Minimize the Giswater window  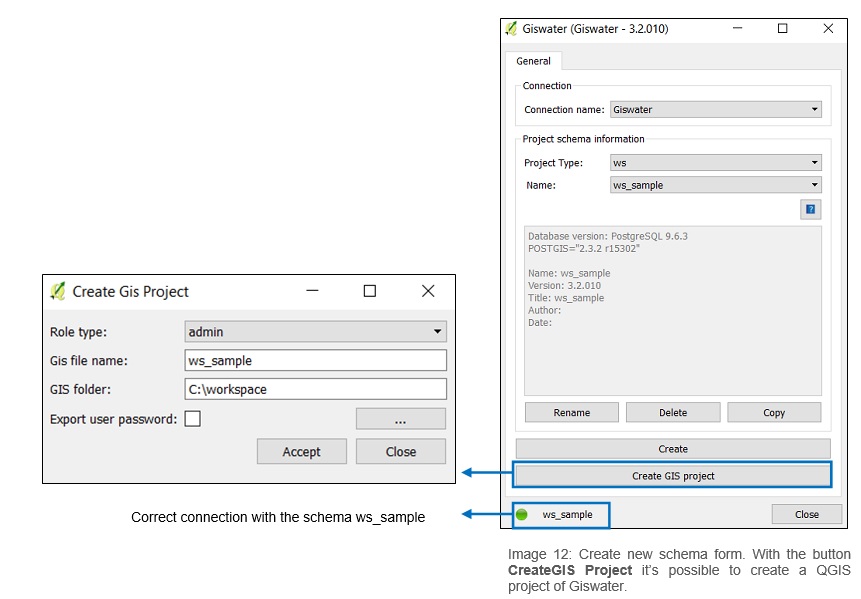coord(737,28)
